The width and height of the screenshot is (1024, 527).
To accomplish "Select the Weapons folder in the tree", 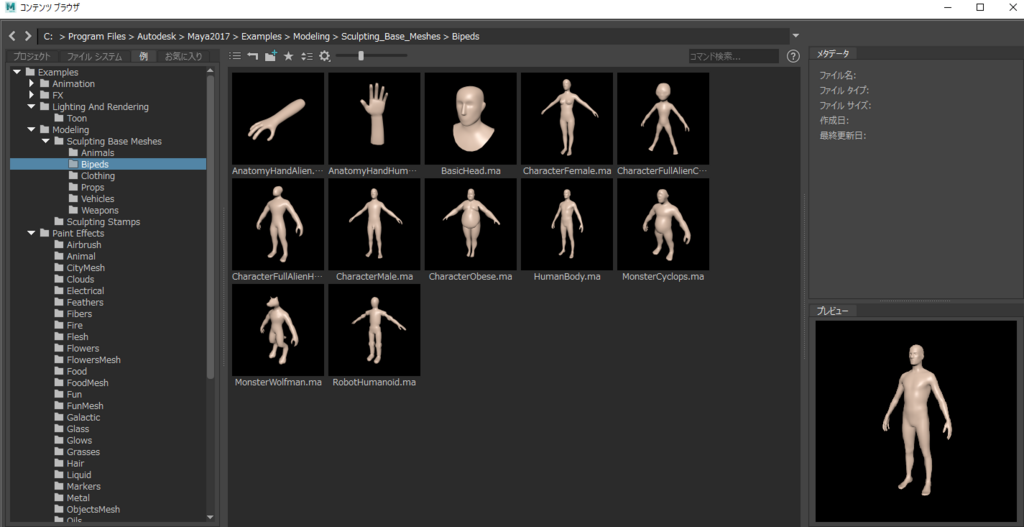I will tap(93, 210).
